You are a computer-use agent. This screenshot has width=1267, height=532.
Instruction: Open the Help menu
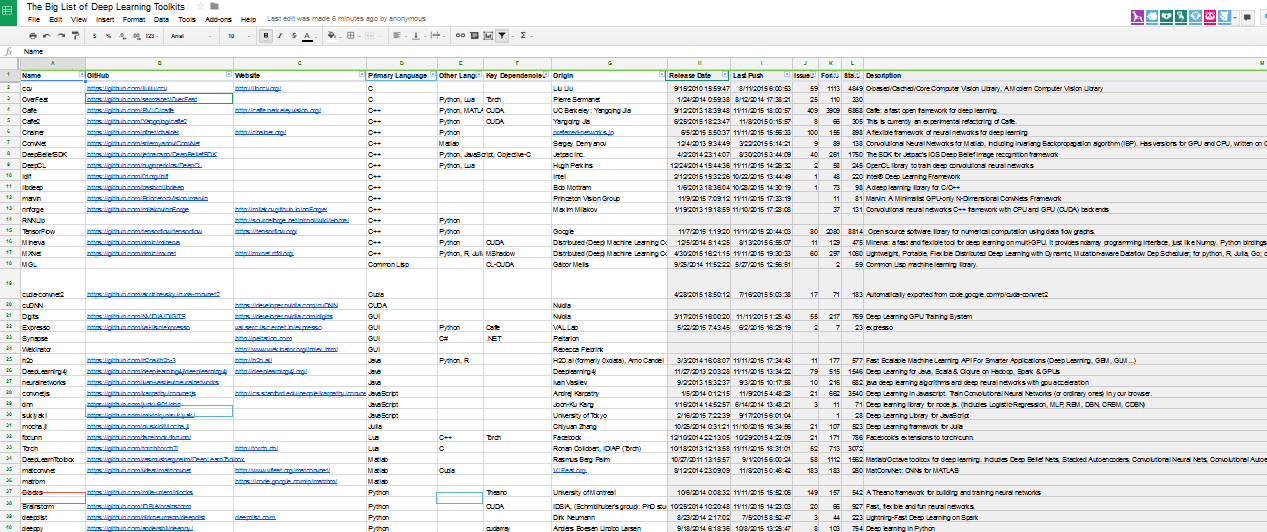248,19
